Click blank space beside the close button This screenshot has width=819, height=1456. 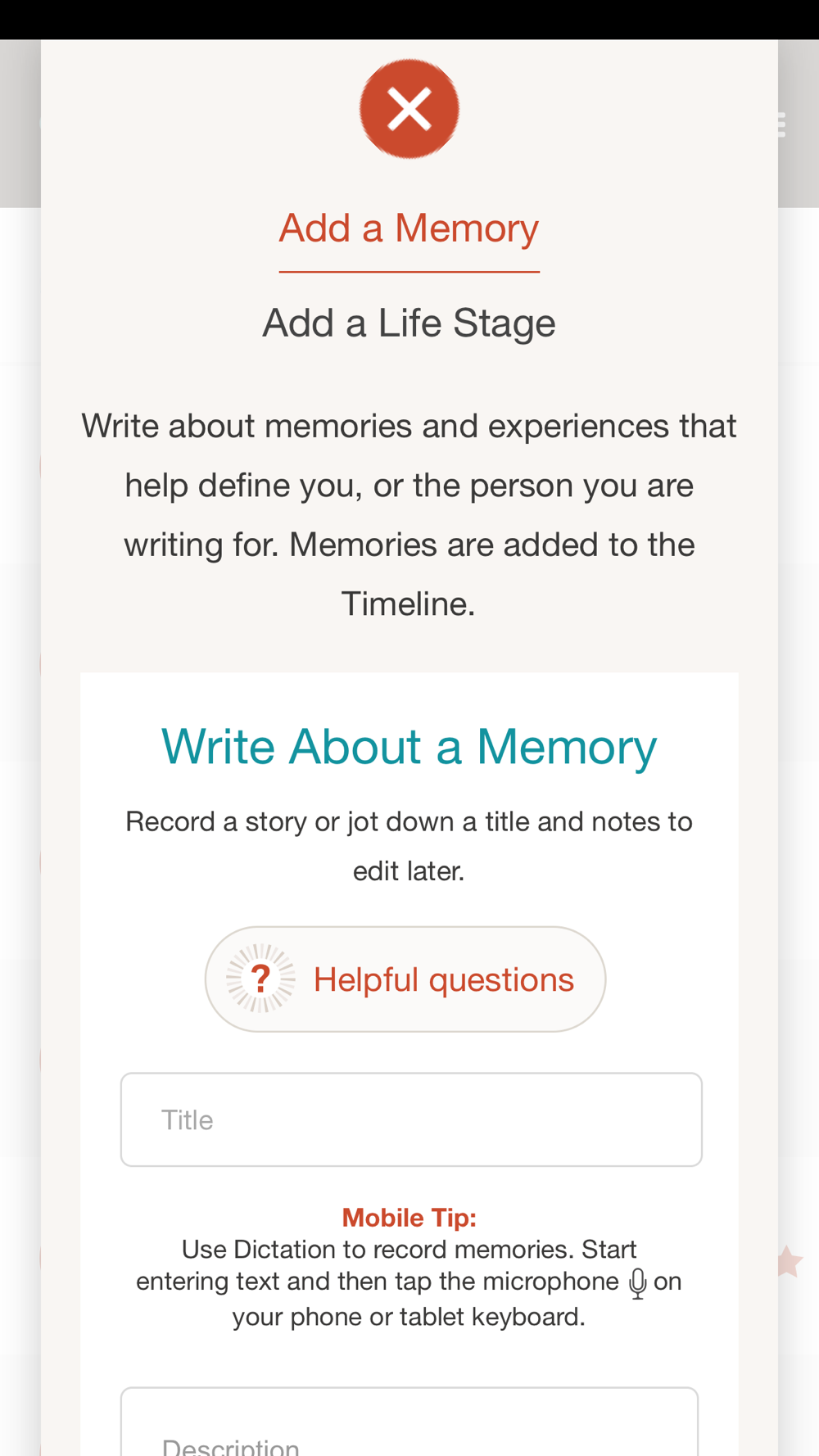point(205,109)
